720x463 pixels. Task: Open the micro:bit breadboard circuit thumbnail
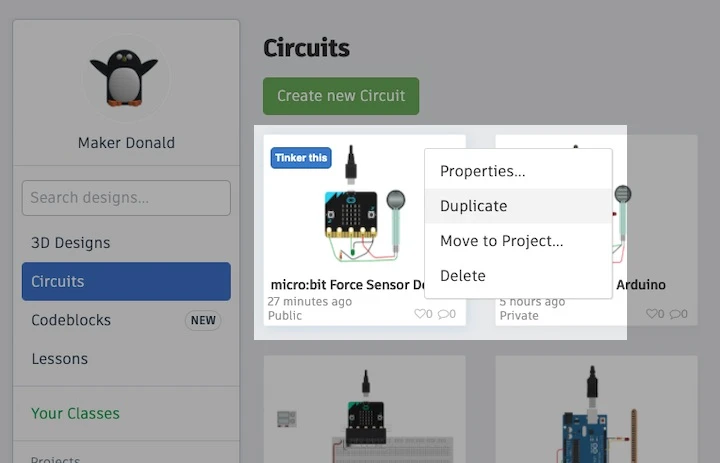[365, 409]
